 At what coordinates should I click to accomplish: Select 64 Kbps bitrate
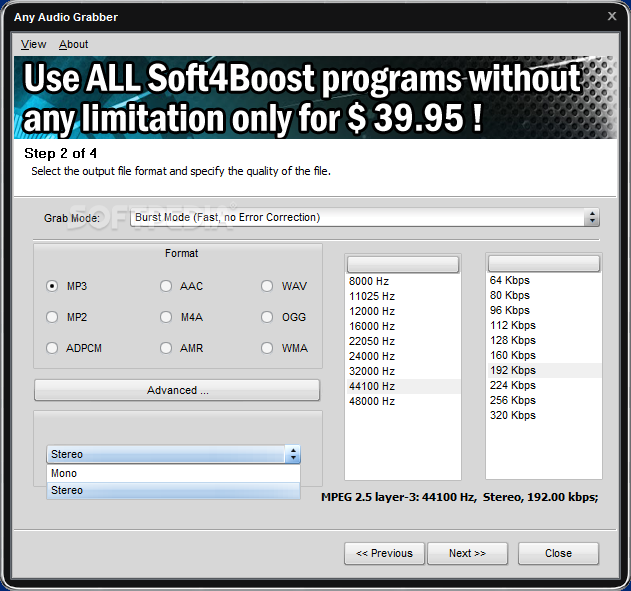pos(544,280)
